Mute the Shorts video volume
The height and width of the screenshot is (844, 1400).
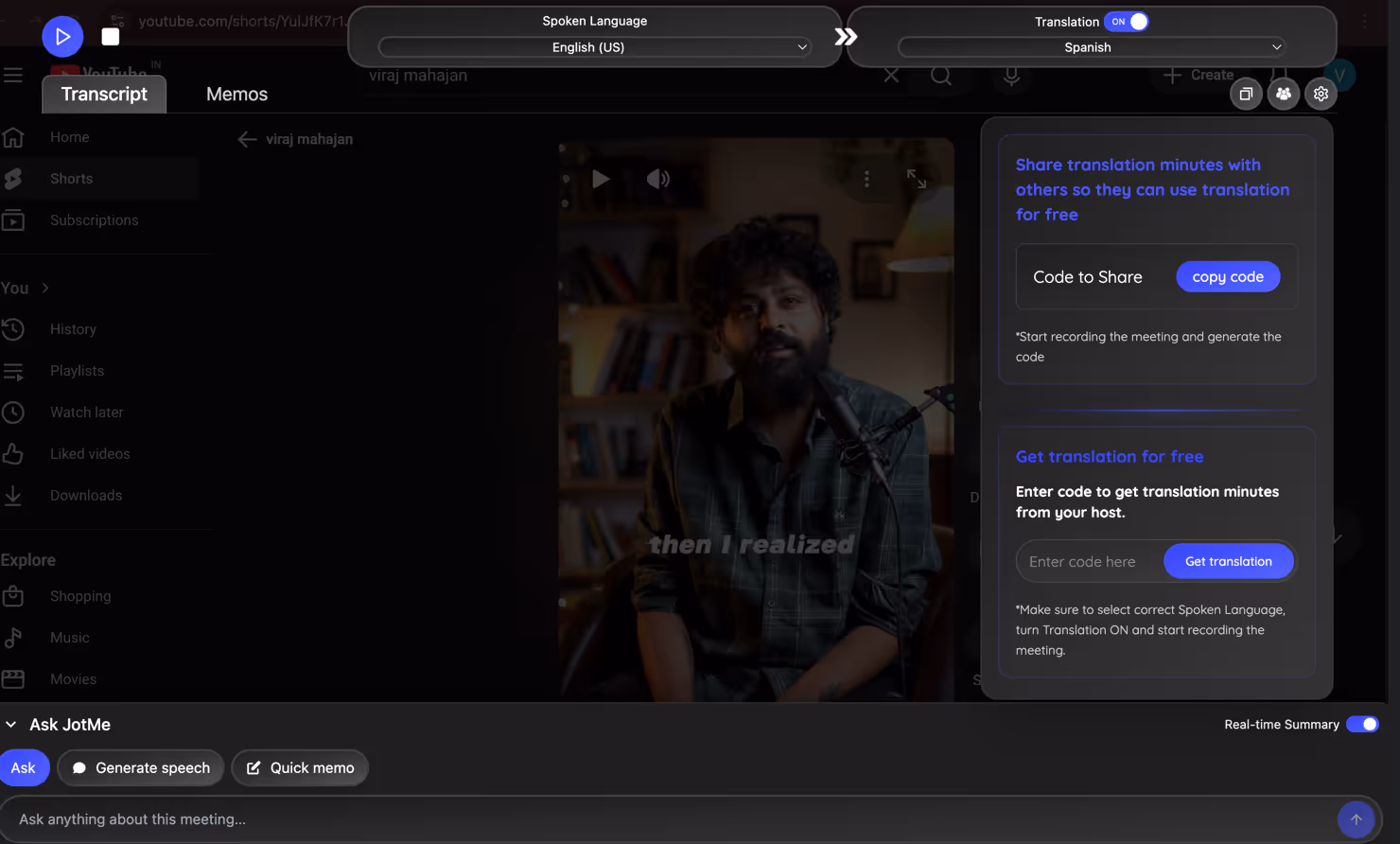coord(658,178)
